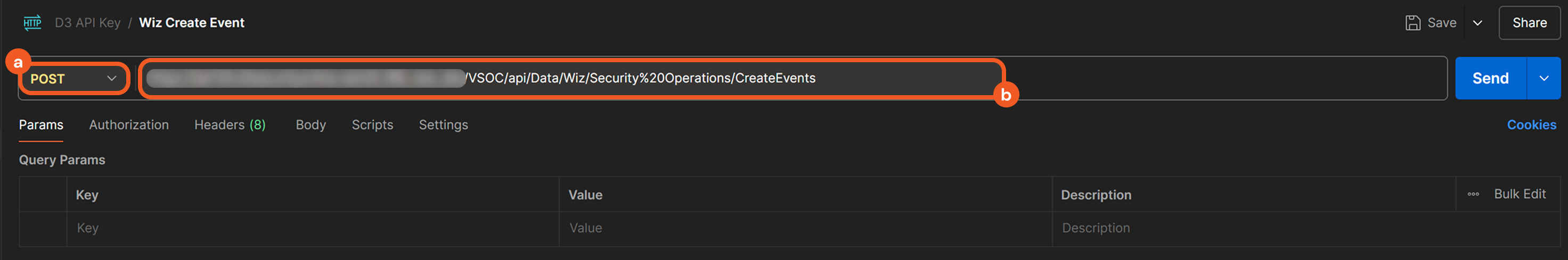Expand the Send button dropdown arrow

pos(1543,78)
